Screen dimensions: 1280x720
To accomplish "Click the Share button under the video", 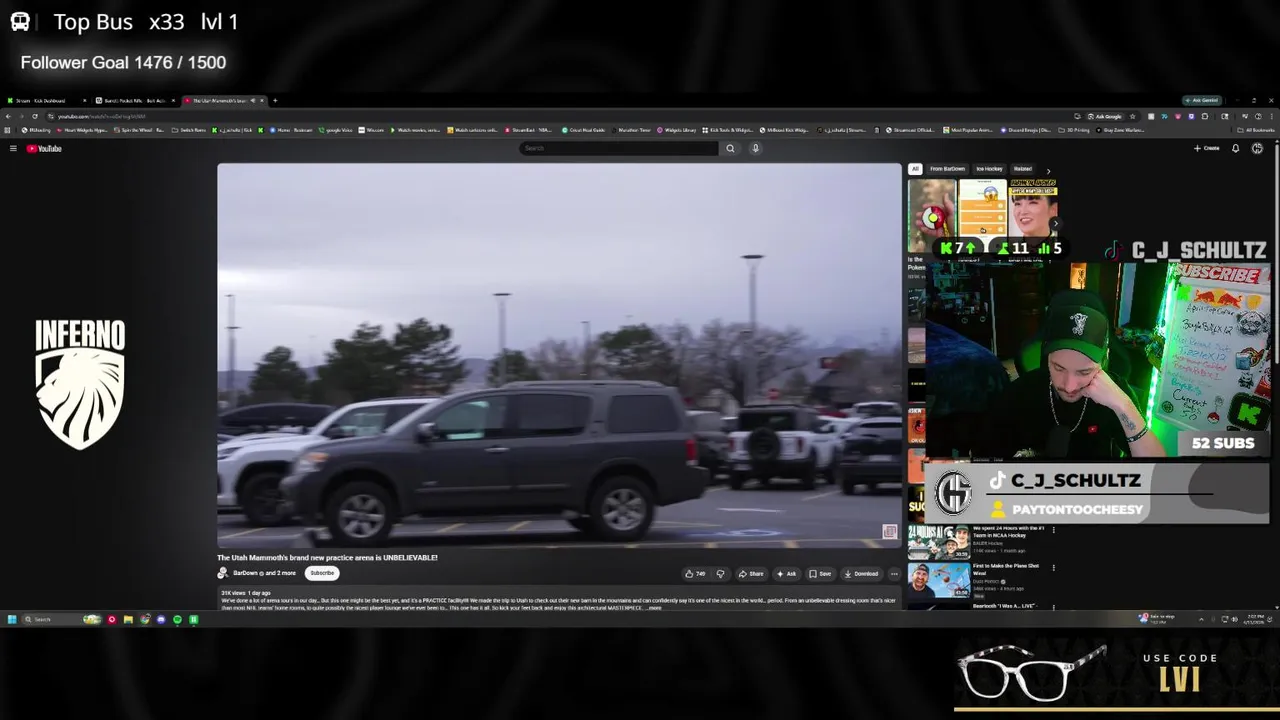I will 751,574.
